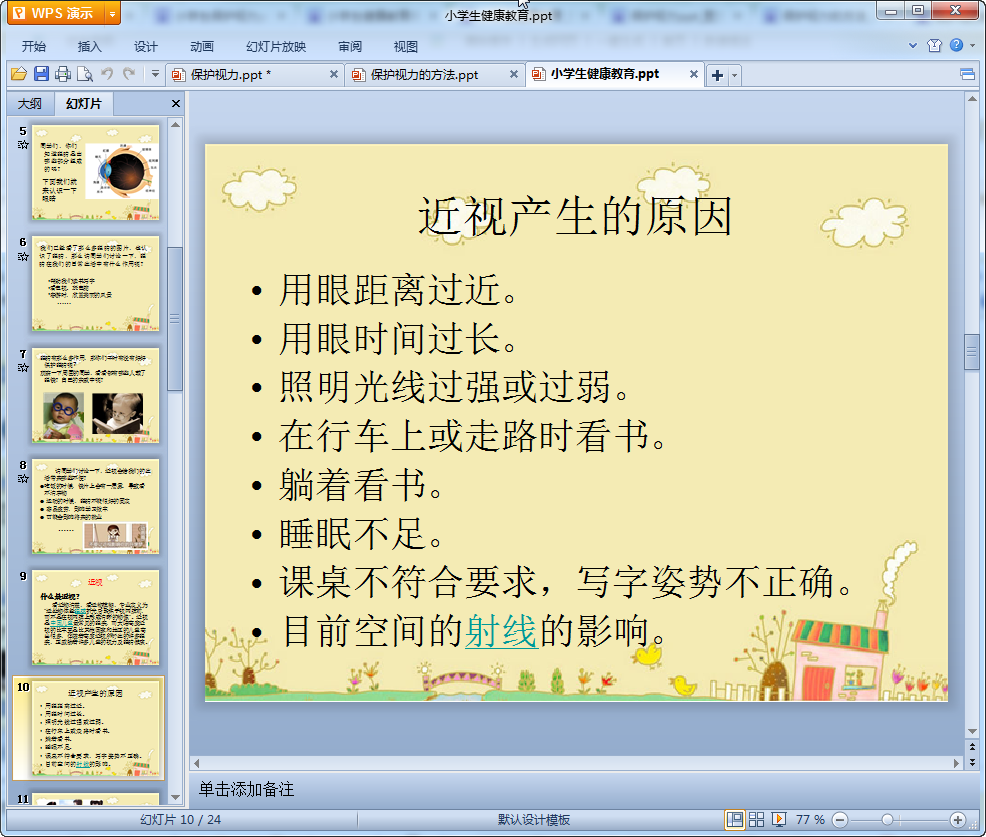Switch to the 大纲 outline tab
This screenshot has width=986, height=837.
[30, 104]
